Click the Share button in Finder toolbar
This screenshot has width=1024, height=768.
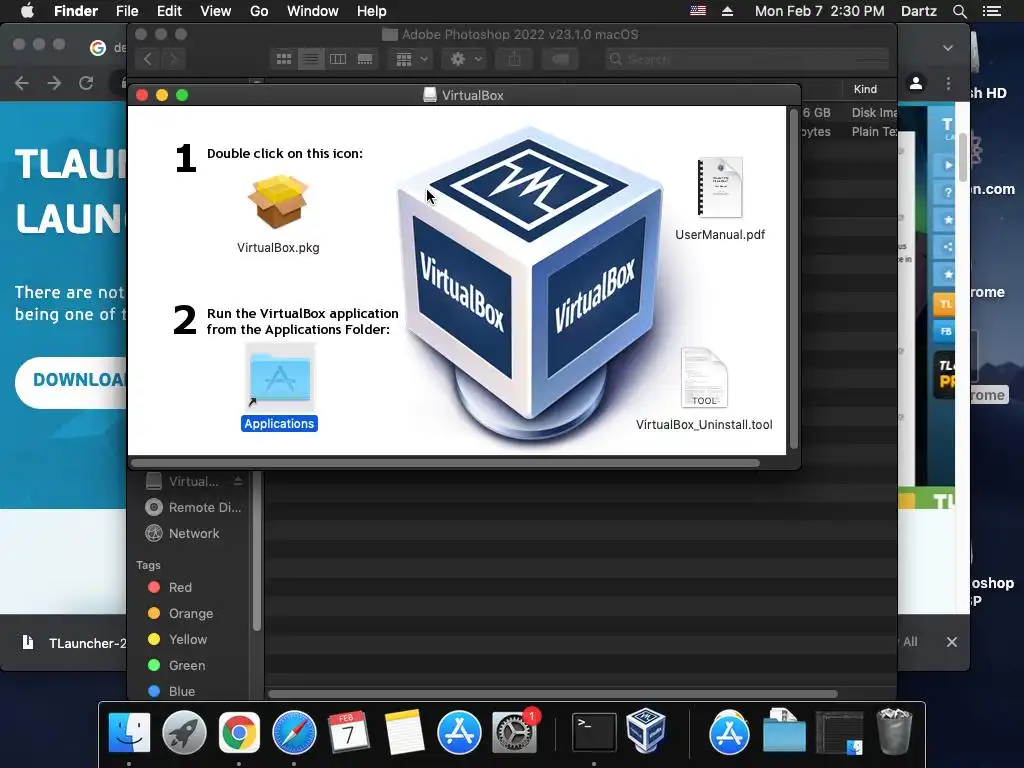tap(515, 59)
